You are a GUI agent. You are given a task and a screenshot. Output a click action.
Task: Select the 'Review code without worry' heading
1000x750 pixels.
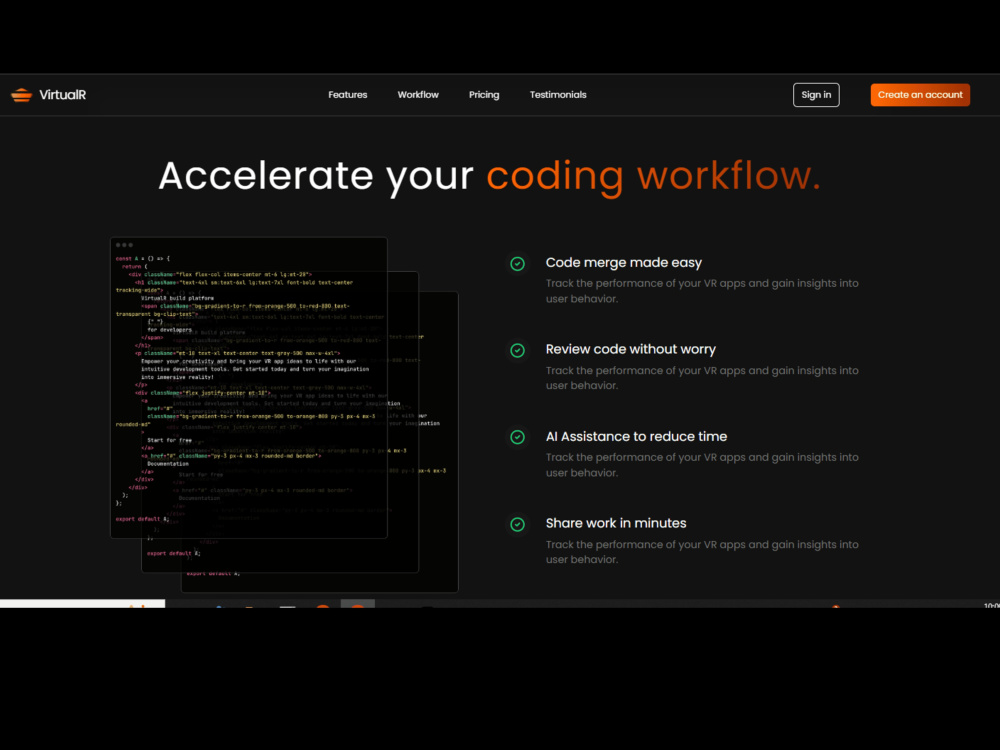click(x=630, y=349)
